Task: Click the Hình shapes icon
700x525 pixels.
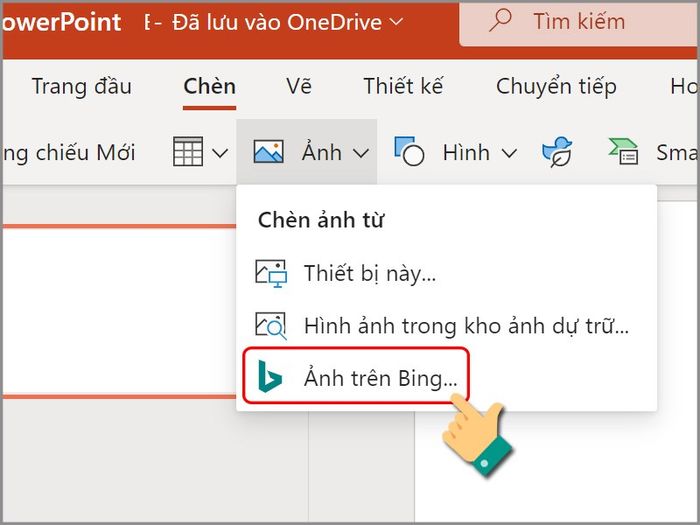Action: (409, 152)
